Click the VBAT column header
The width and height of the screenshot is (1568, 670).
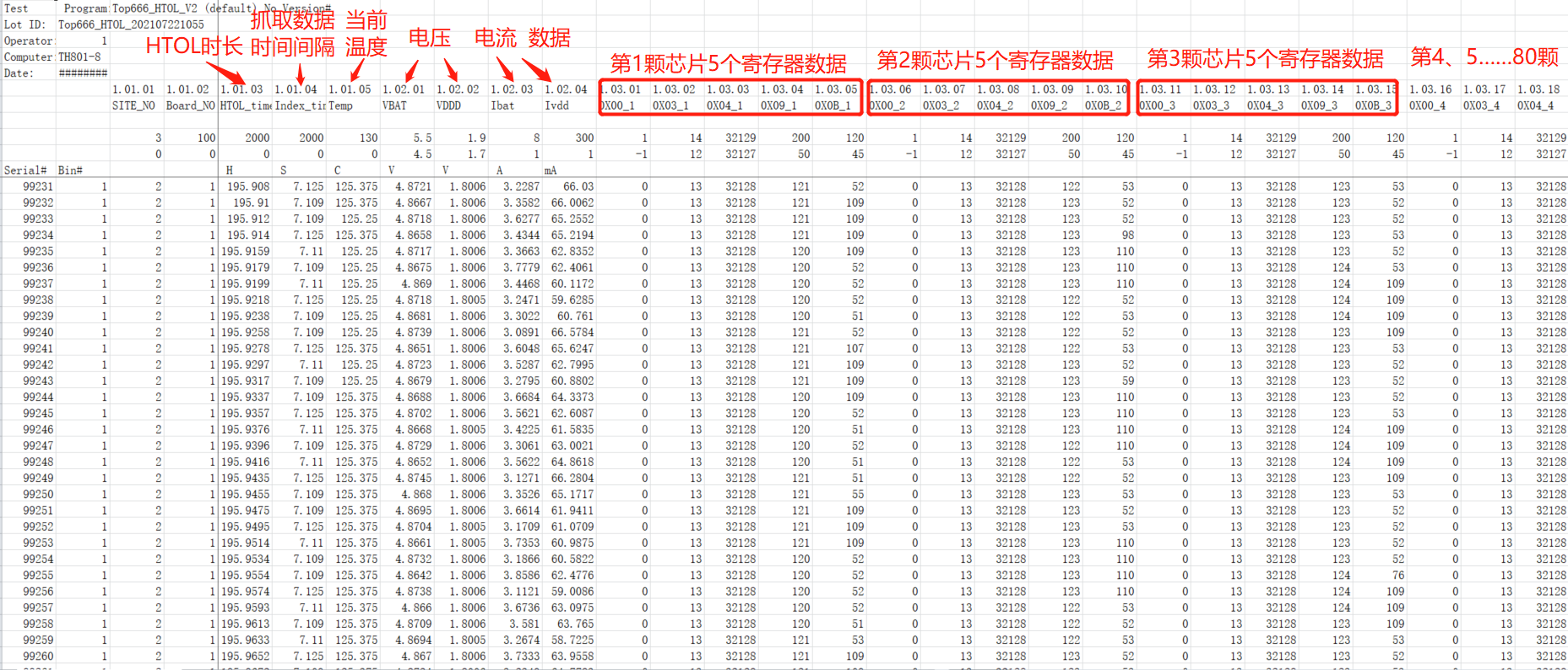[x=394, y=105]
